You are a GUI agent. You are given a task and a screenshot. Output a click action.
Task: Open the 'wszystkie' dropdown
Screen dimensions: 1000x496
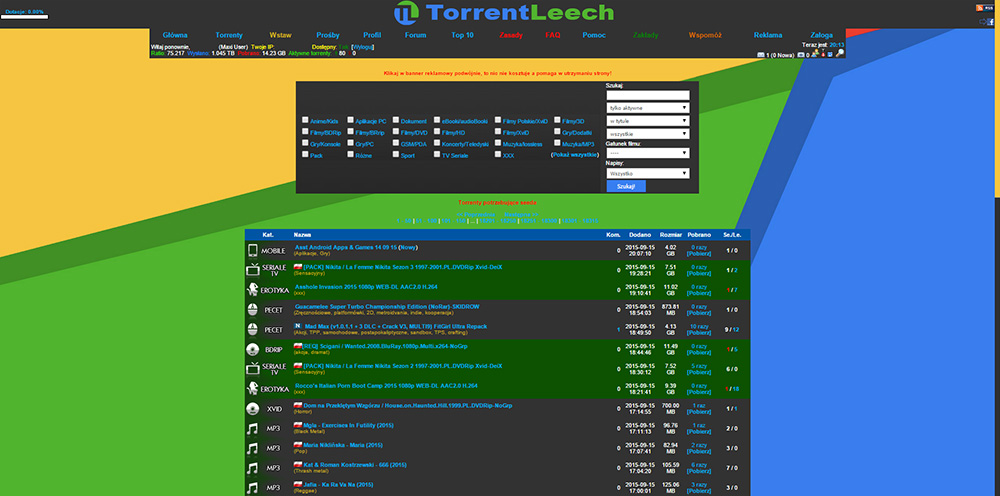pos(648,134)
